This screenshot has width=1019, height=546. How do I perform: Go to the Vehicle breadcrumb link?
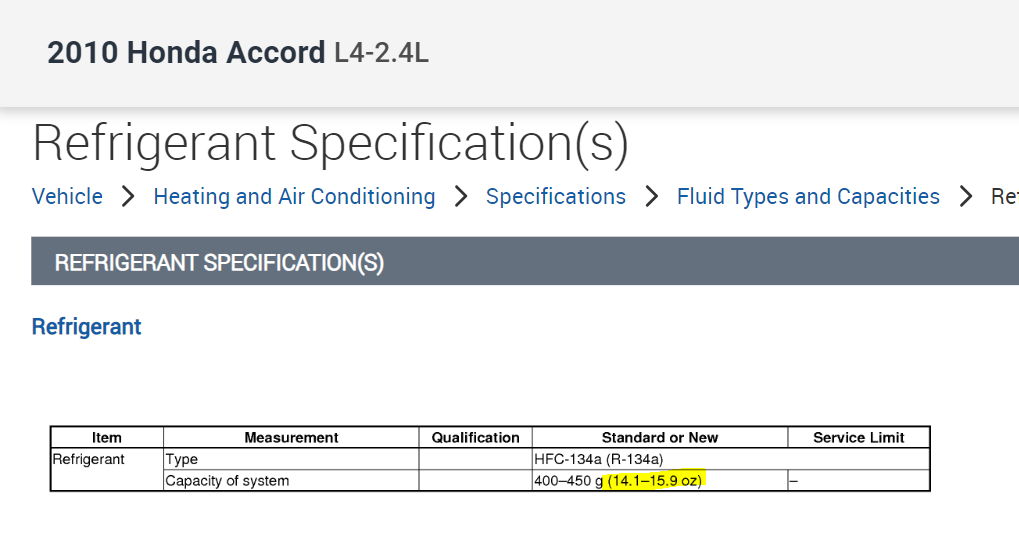tap(67, 197)
